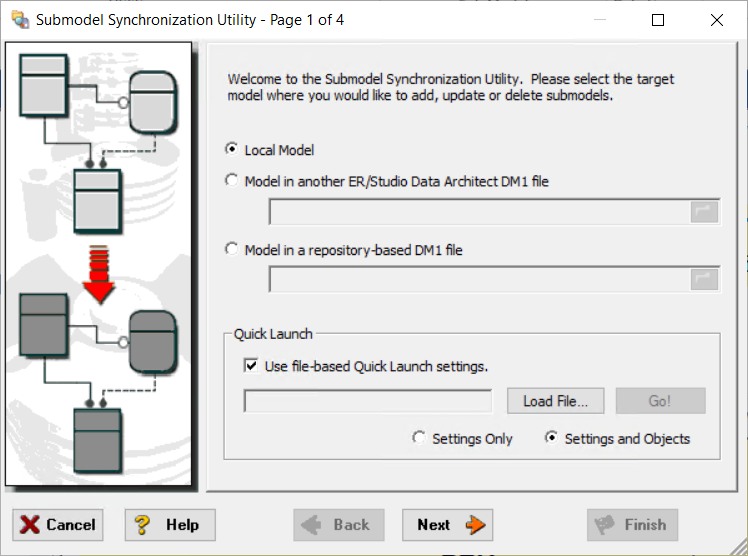Click the Finish button

pyautogui.click(x=633, y=525)
